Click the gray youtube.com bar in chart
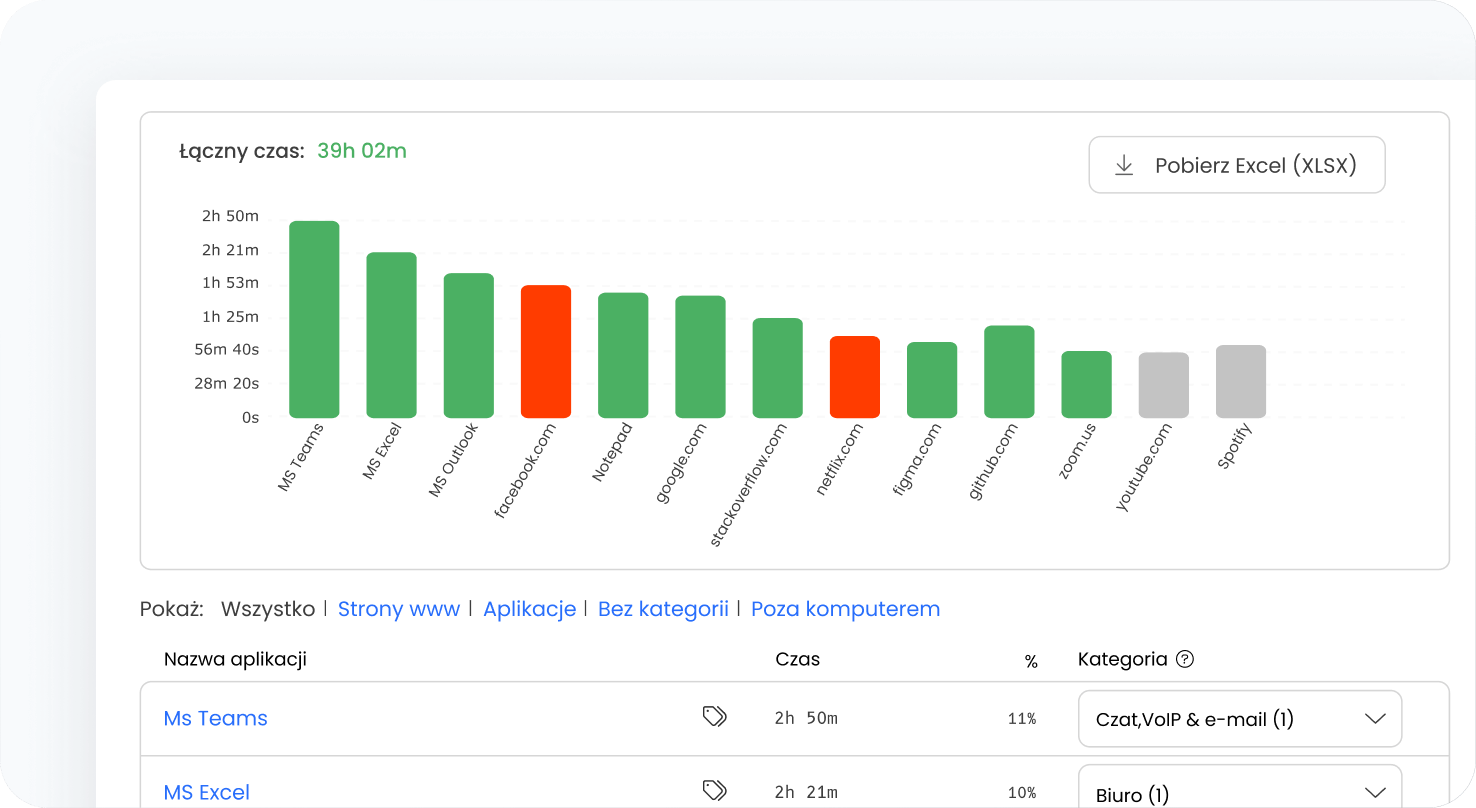Viewport: 1476px width, 808px height. [1163, 385]
